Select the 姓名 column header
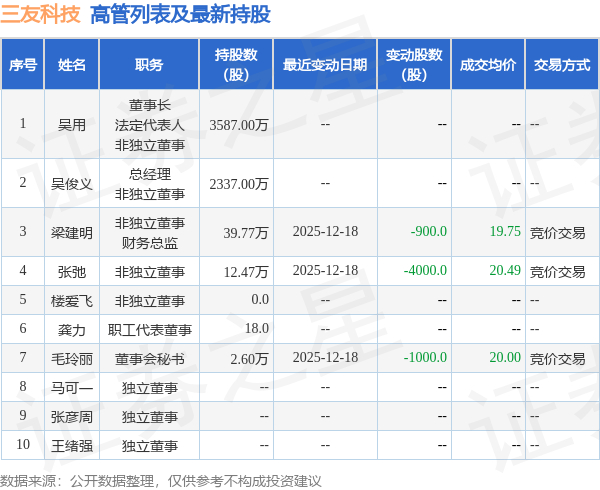 coord(72,65)
